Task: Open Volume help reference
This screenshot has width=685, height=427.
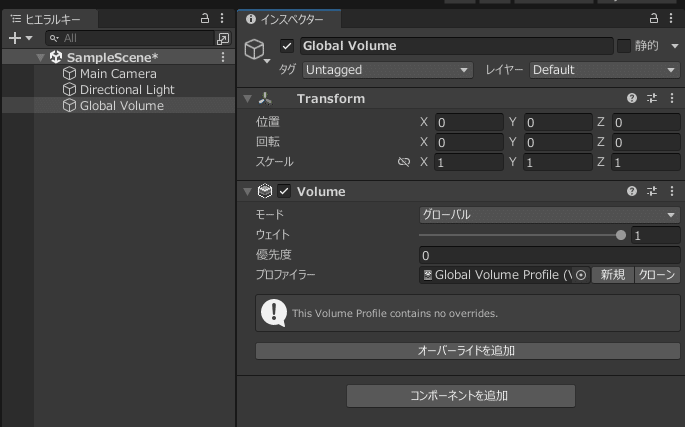Action: pos(632,191)
